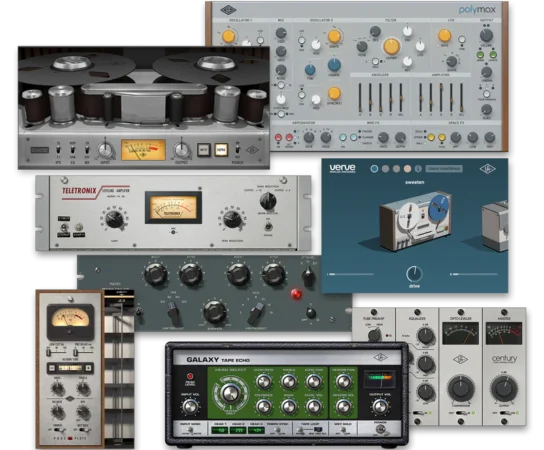Toggle the tape machine IPS switch

pos(58,150)
